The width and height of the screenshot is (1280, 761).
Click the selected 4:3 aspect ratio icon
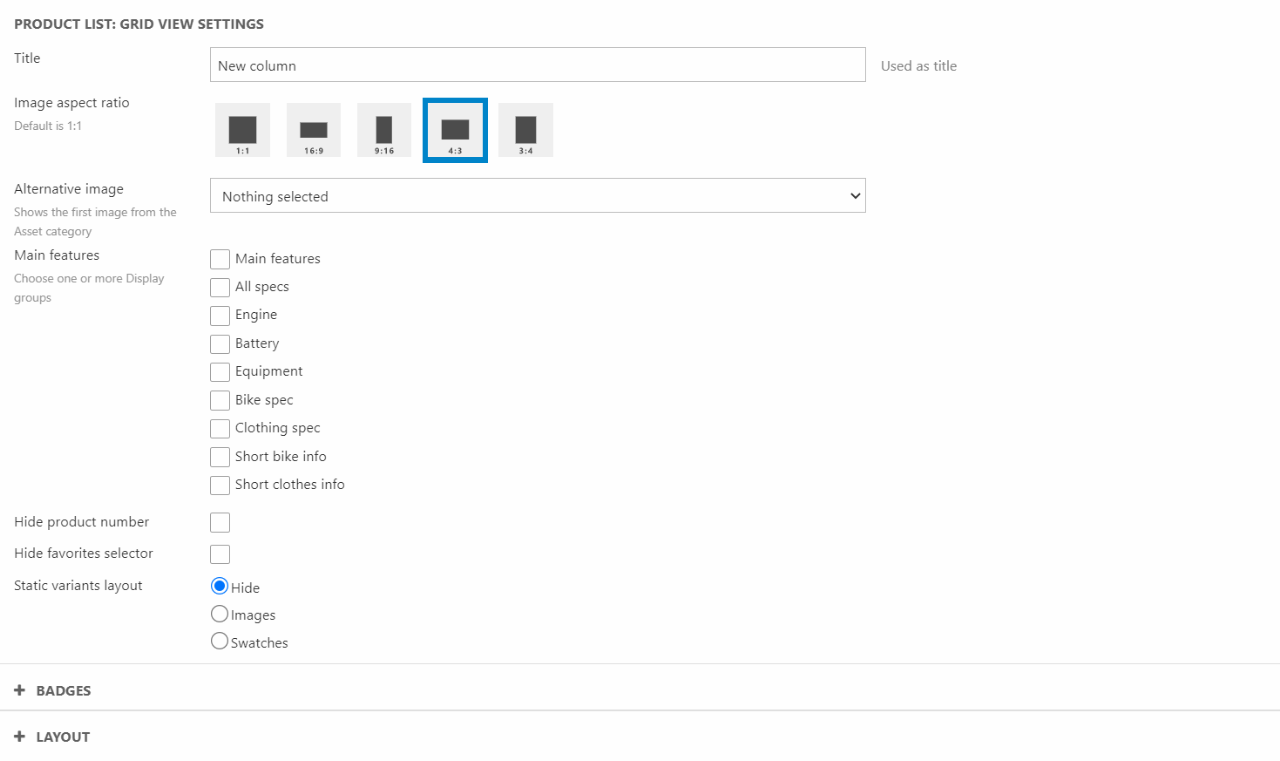pyautogui.click(x=455, y=130)
